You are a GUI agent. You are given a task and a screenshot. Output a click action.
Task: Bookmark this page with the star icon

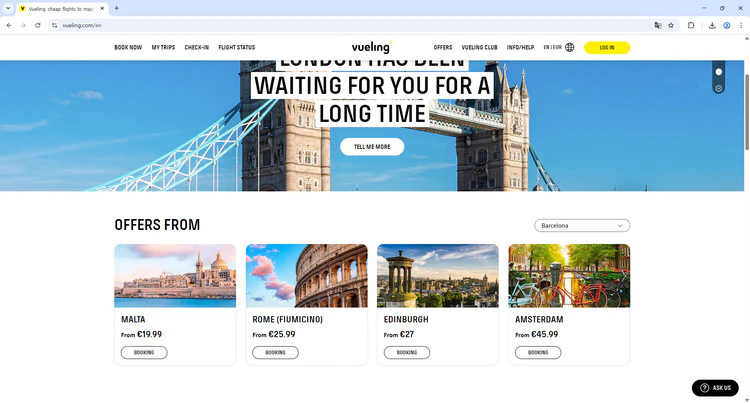point(671,25)
